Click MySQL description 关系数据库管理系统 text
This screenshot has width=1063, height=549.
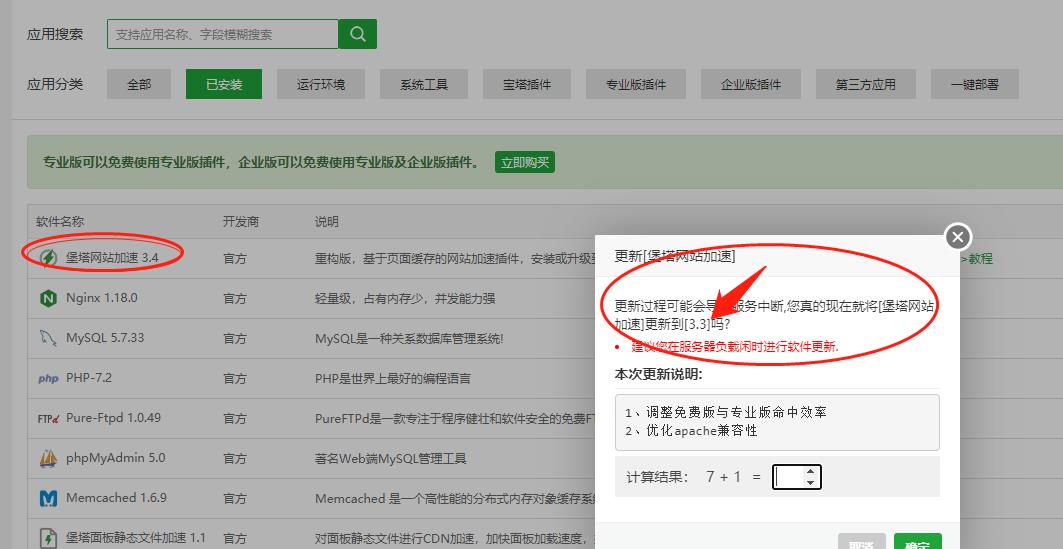pos(409,338)
